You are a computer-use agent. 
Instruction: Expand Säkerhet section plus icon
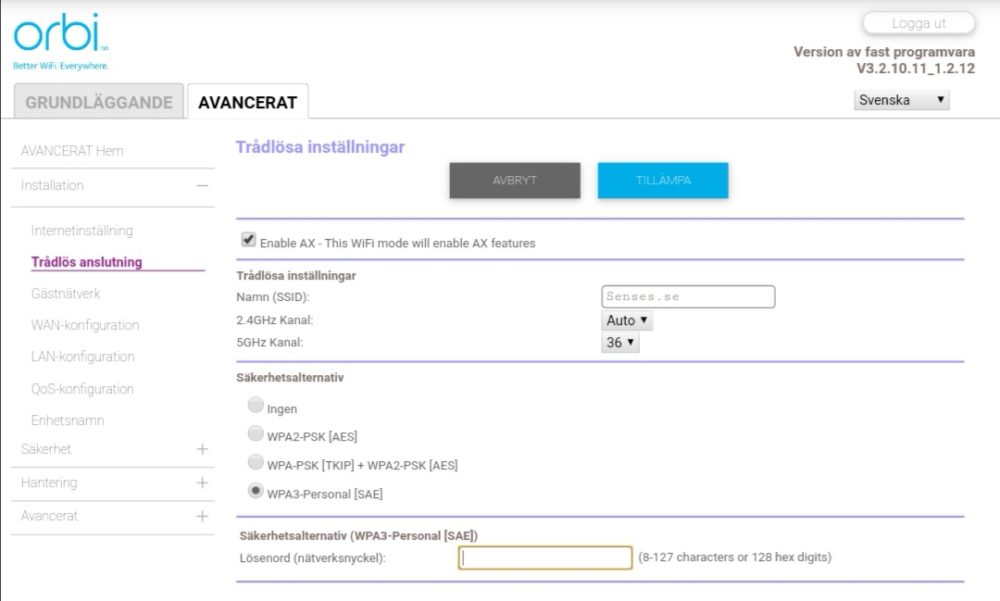(x=202, y=449)
